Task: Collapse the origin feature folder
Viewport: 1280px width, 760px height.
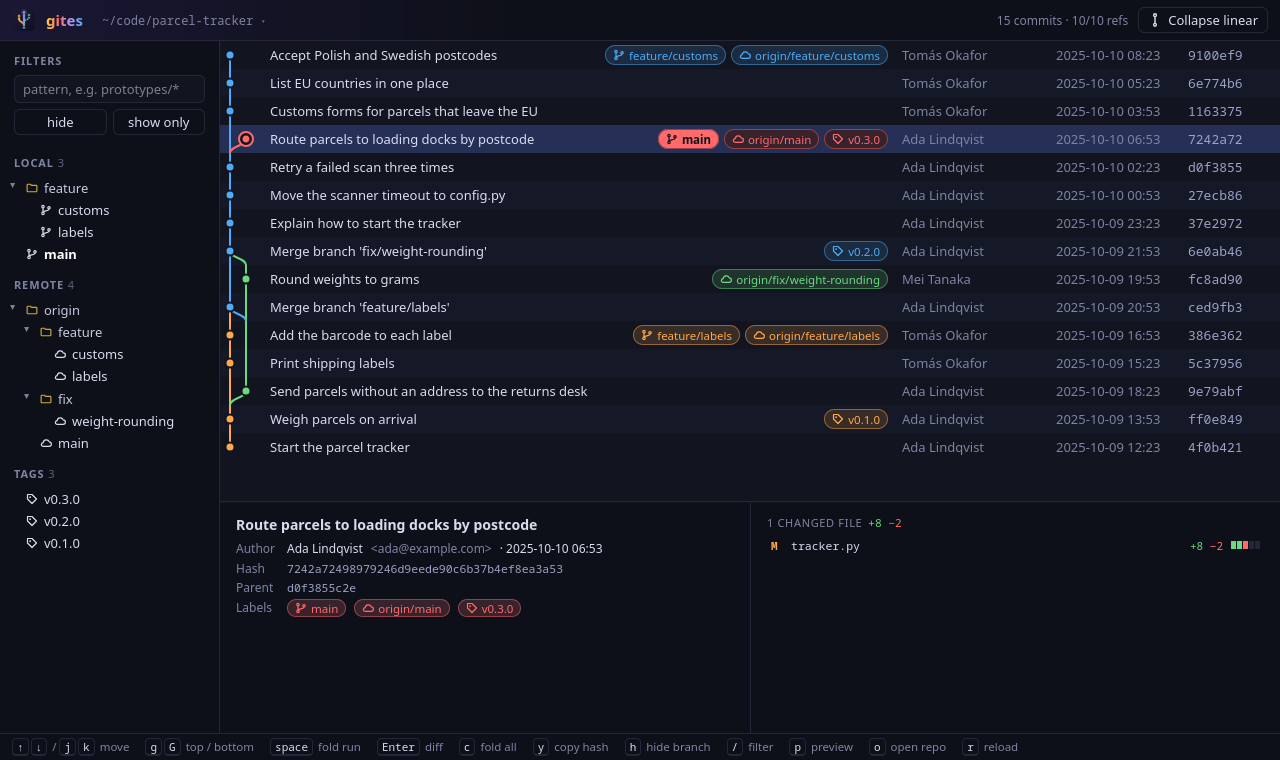Action: 27,330
